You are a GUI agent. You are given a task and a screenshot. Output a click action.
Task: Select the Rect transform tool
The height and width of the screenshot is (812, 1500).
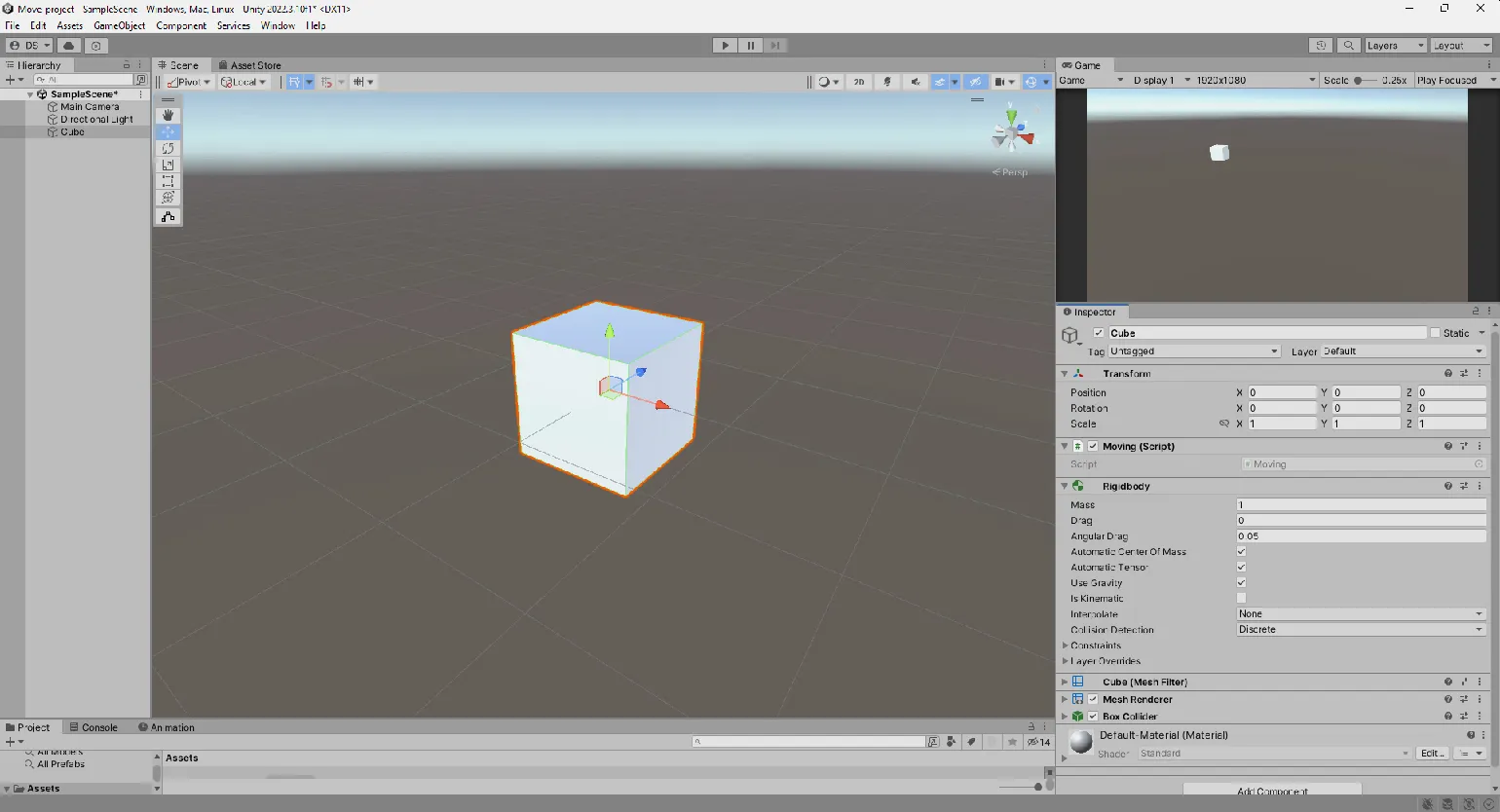click(x=168, y=182)
